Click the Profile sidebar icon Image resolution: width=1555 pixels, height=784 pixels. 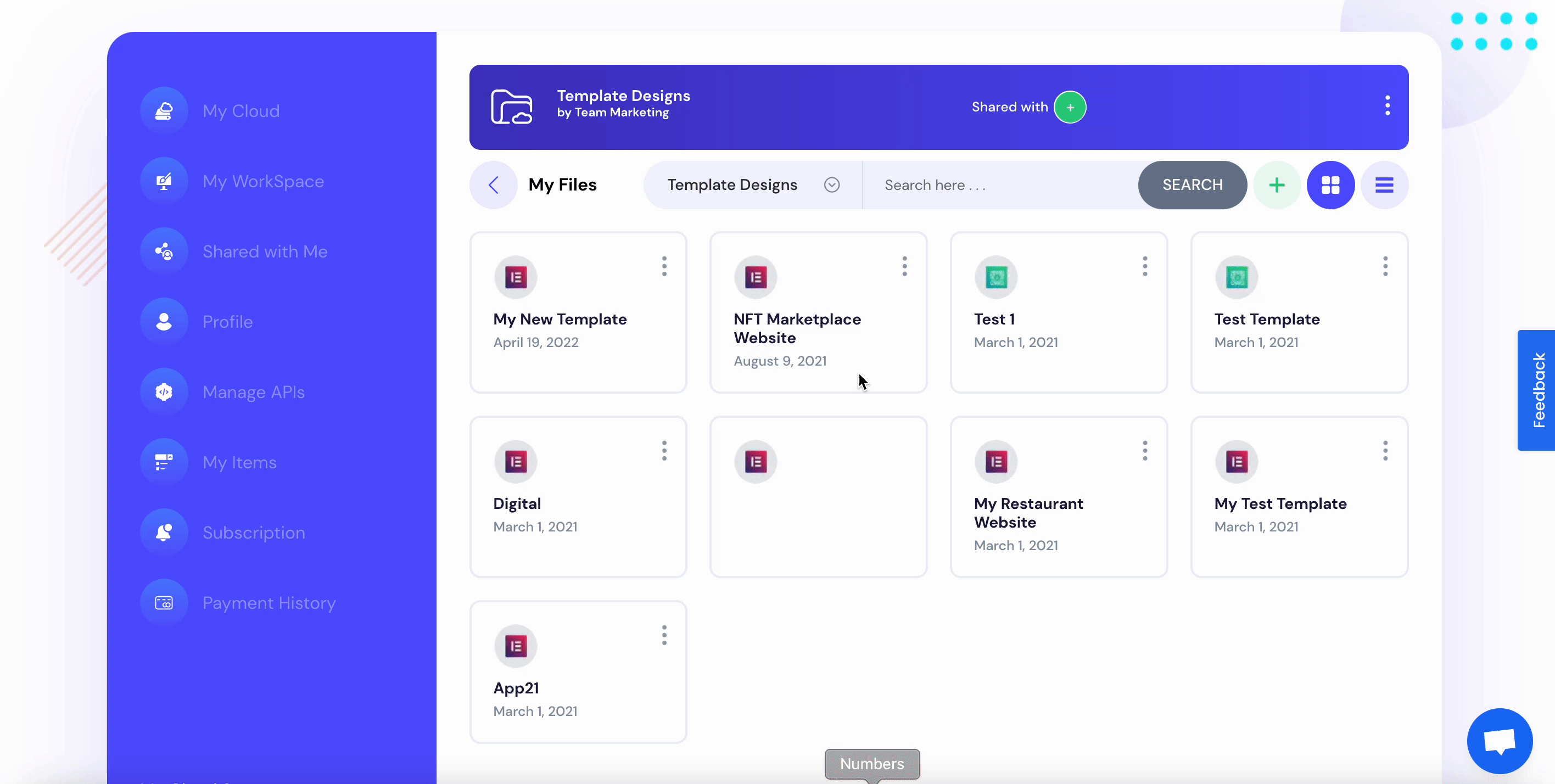point(163,321)
